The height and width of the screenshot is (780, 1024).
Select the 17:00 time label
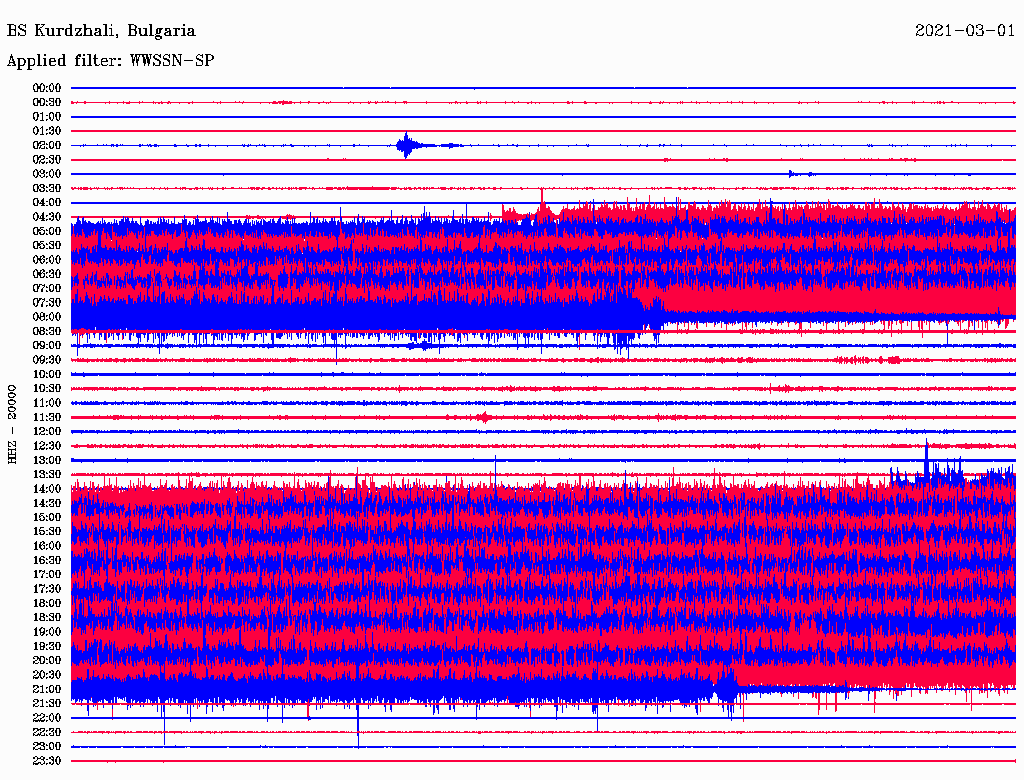pyautogui.click(x=47, y=574)
